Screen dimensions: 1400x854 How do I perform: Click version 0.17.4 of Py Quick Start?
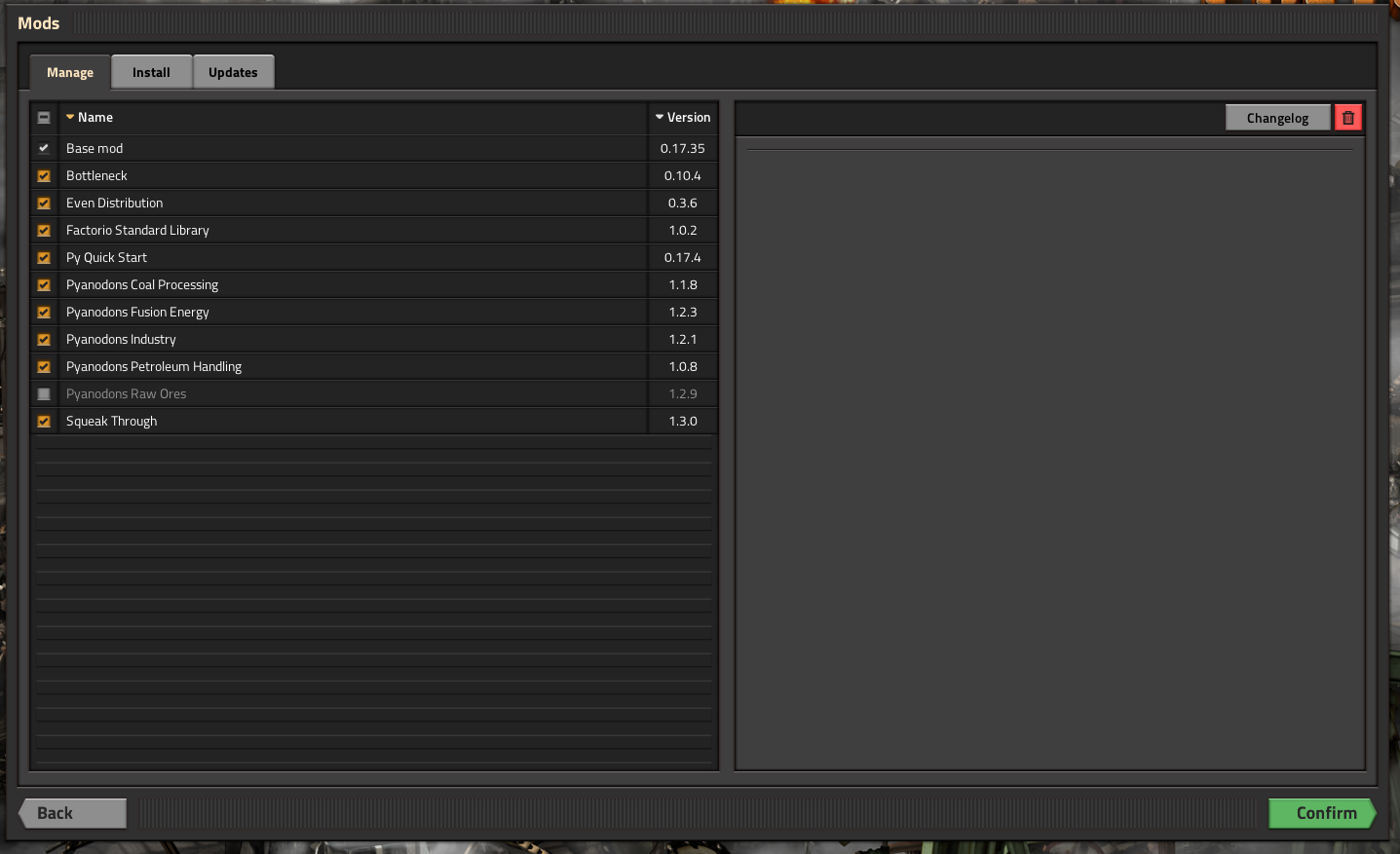(683, 258)
